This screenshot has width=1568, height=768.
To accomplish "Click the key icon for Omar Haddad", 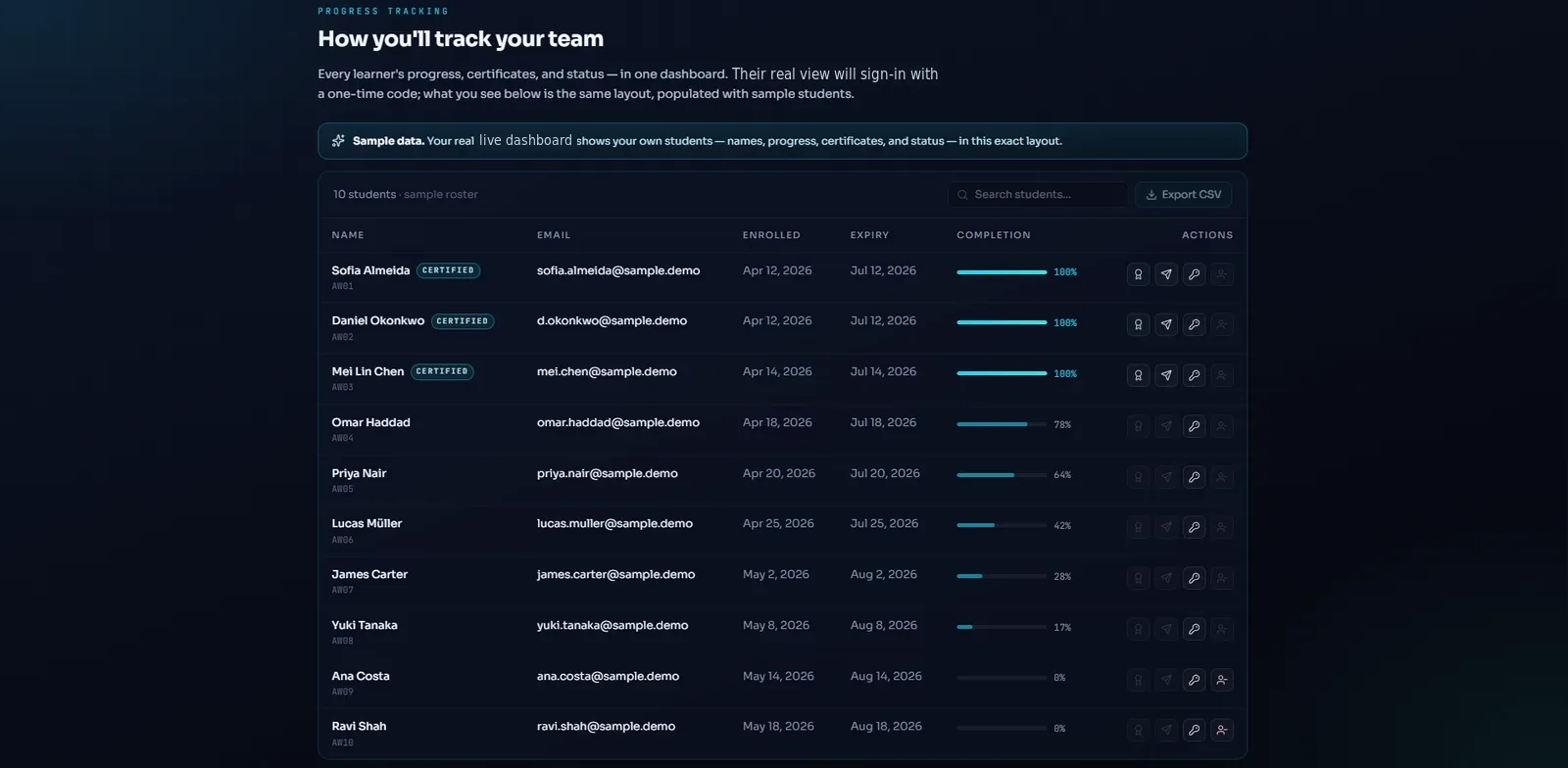I will point(1194,426).
